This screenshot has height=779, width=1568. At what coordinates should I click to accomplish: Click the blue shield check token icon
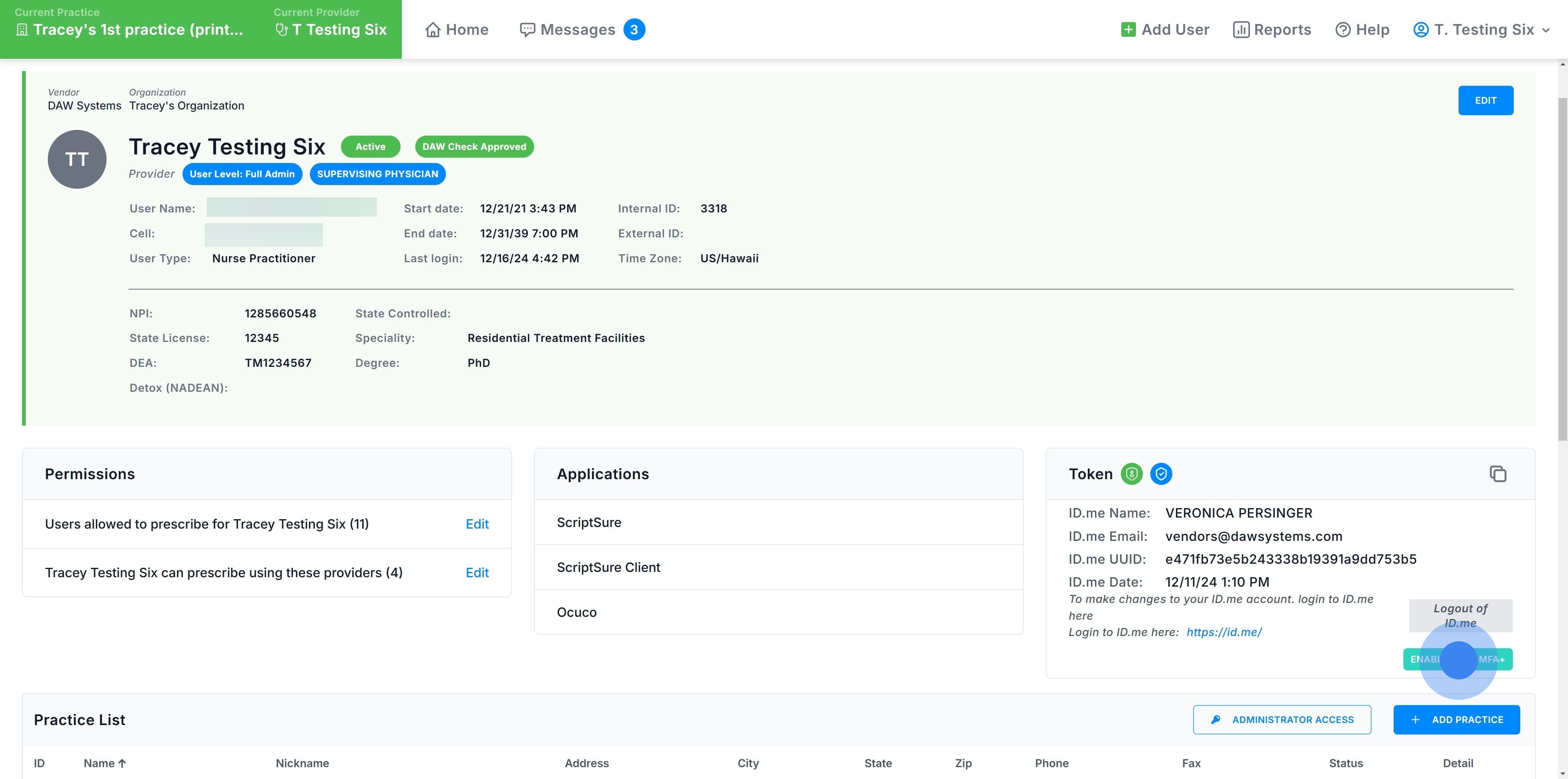click(1161, 474)
